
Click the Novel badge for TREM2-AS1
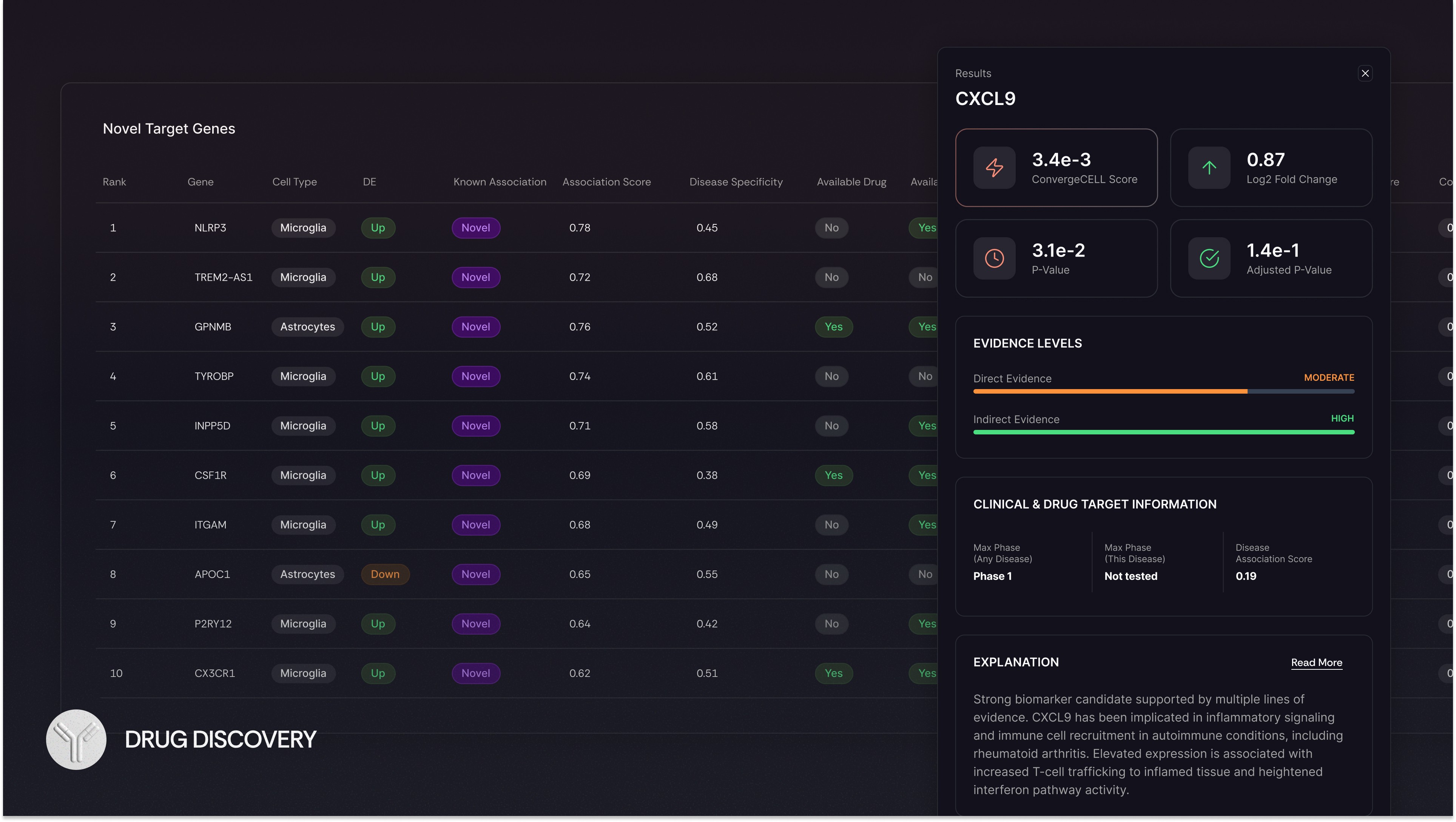(x=475, y=278)
